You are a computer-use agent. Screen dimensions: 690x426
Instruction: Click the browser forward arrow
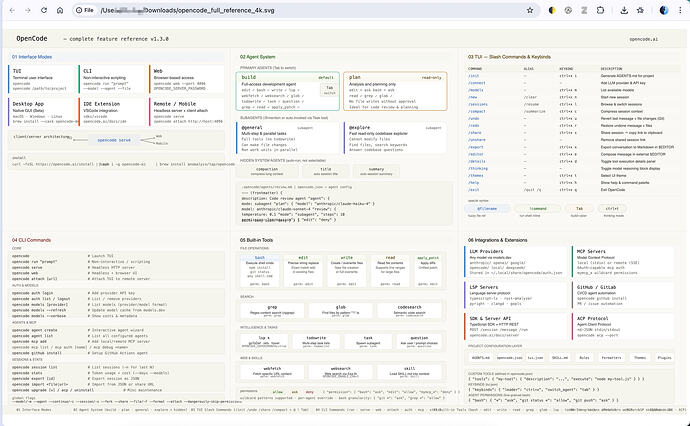(x=28, y=10)
